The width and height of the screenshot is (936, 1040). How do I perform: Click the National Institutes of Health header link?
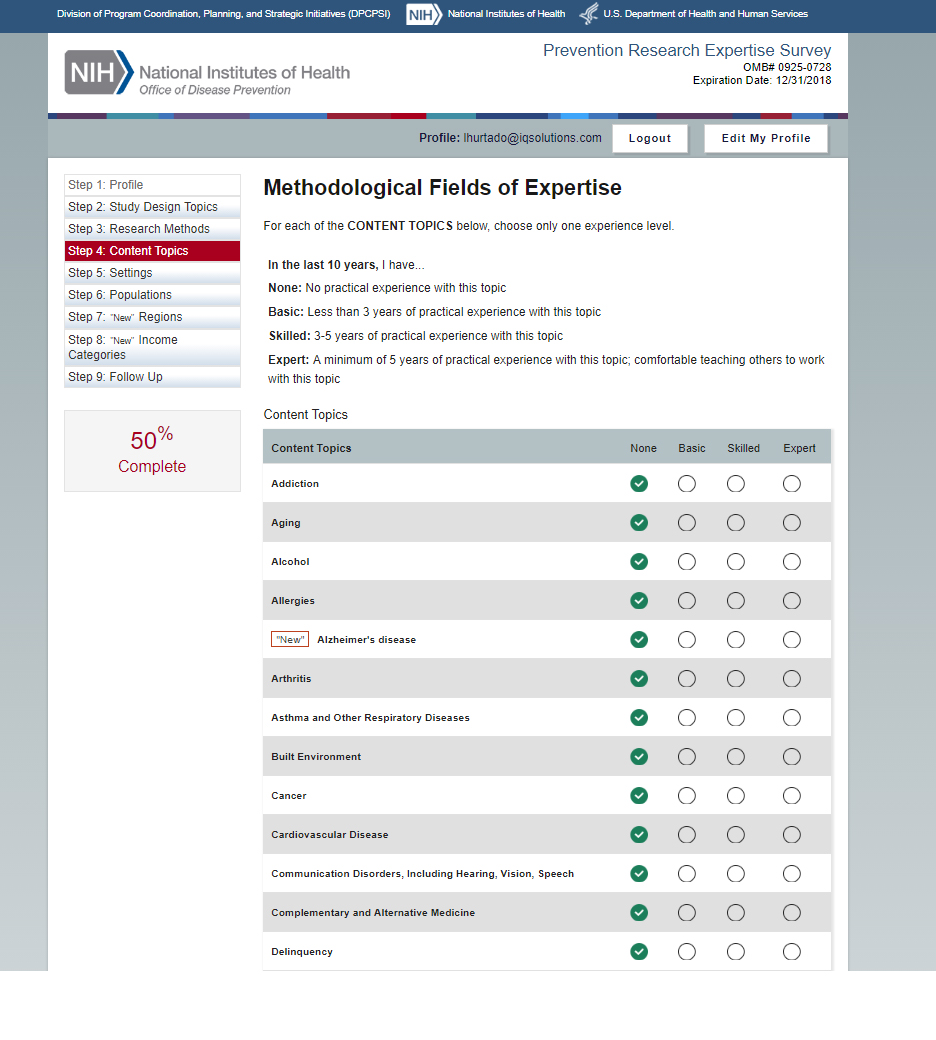(x=506, y=14)
